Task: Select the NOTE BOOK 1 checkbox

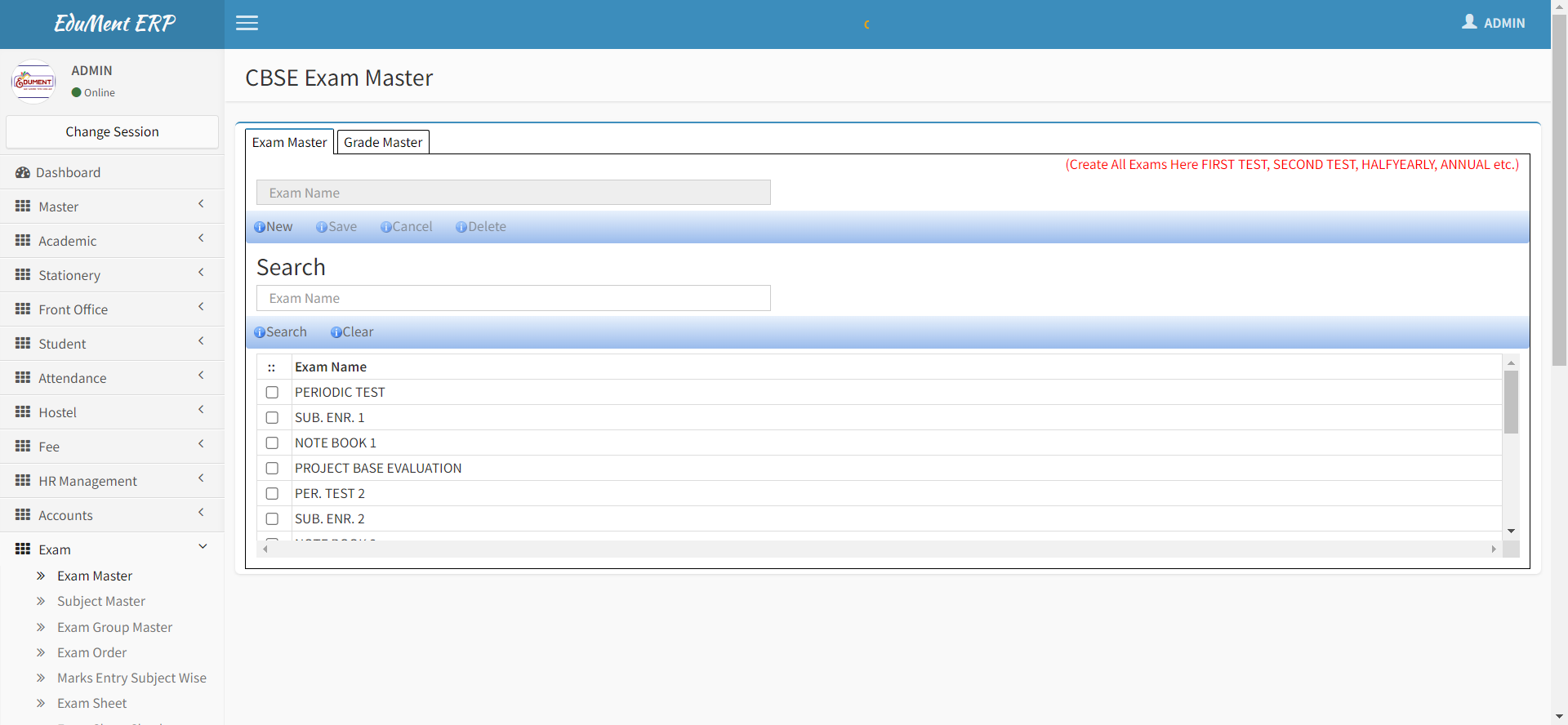Action: [x=272, y=443]
